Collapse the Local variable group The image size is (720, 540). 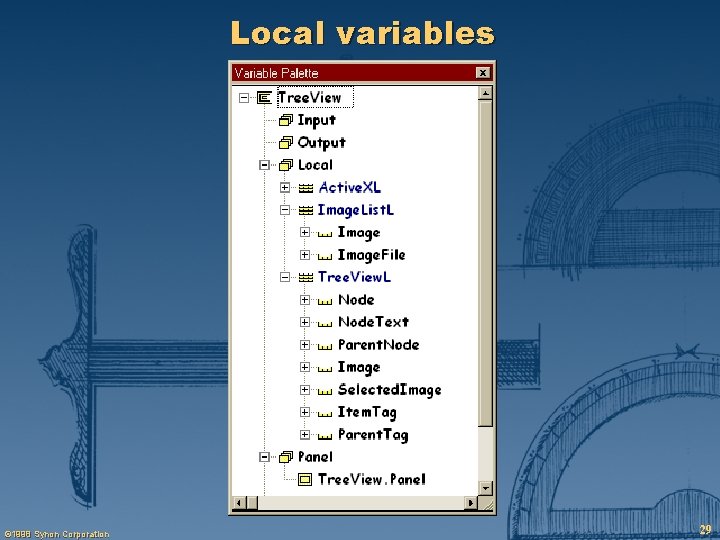[264, 164]
